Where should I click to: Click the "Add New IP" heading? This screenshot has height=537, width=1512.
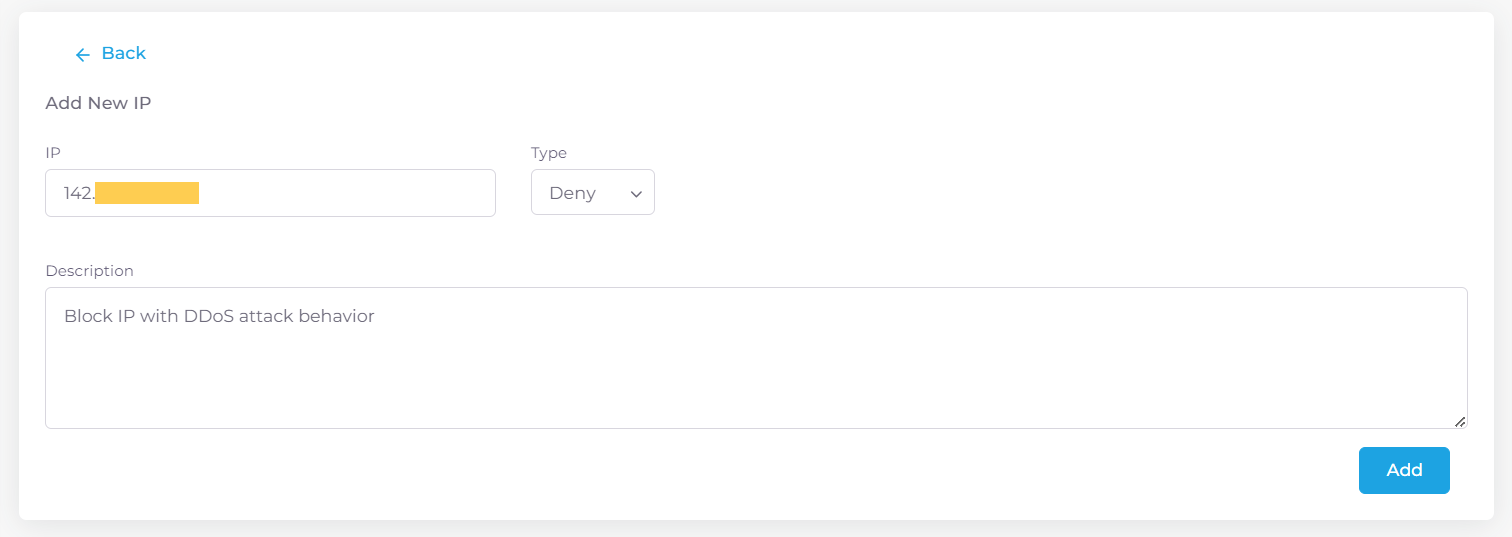tap(98, 103)
